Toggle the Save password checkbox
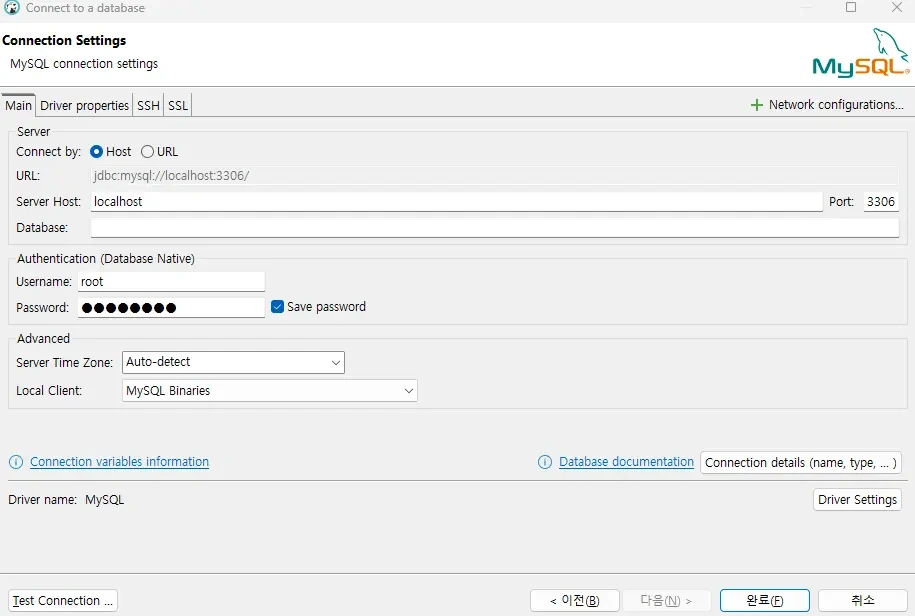Image resolution: width=915 pixels, height=616 pixels. point(278,307)
